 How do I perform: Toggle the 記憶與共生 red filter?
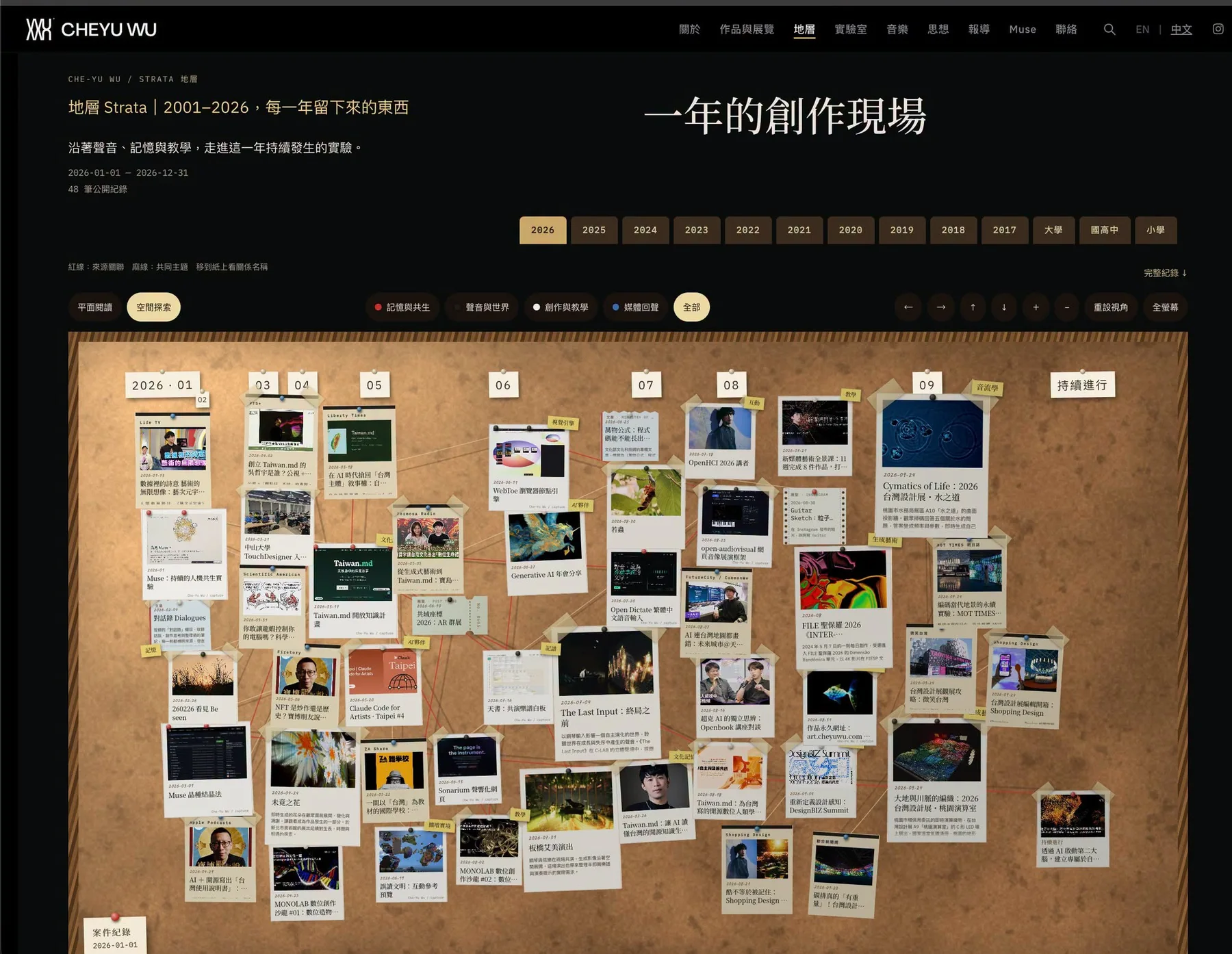pyautogui.click(x=402, y=307)
